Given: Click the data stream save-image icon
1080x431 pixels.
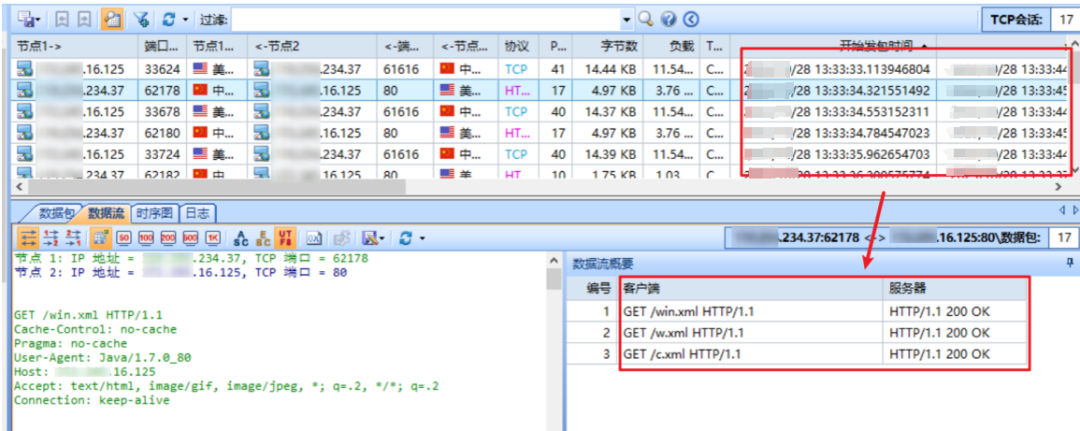Looking at the screenshot, I should pyautogui.click(x=370, y=238).
